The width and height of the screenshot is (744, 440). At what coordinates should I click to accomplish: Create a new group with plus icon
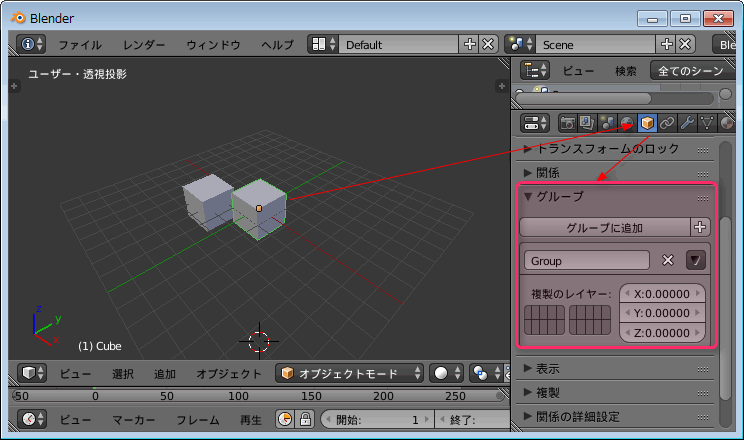700,227
